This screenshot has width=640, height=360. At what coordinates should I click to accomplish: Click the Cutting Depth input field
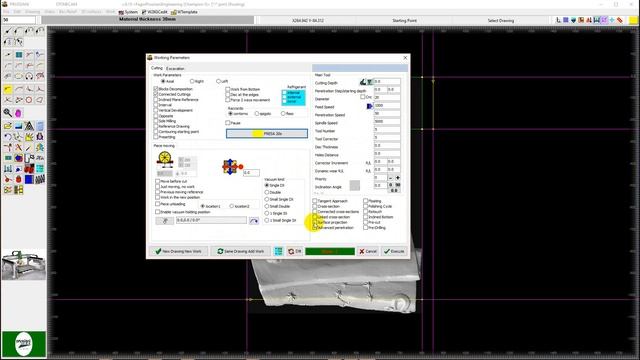[387, 82]
